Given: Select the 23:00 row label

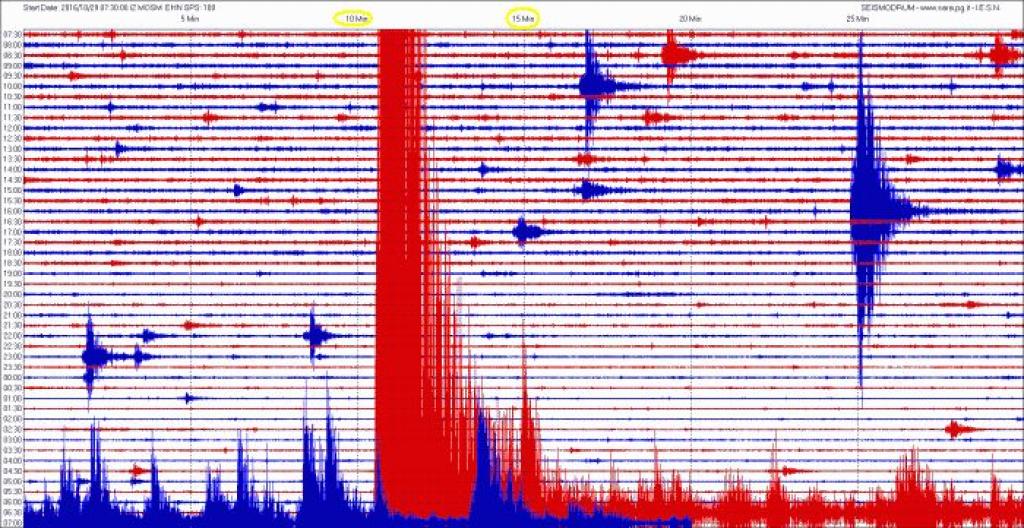Looking at the screenshot, I should 12,357.
